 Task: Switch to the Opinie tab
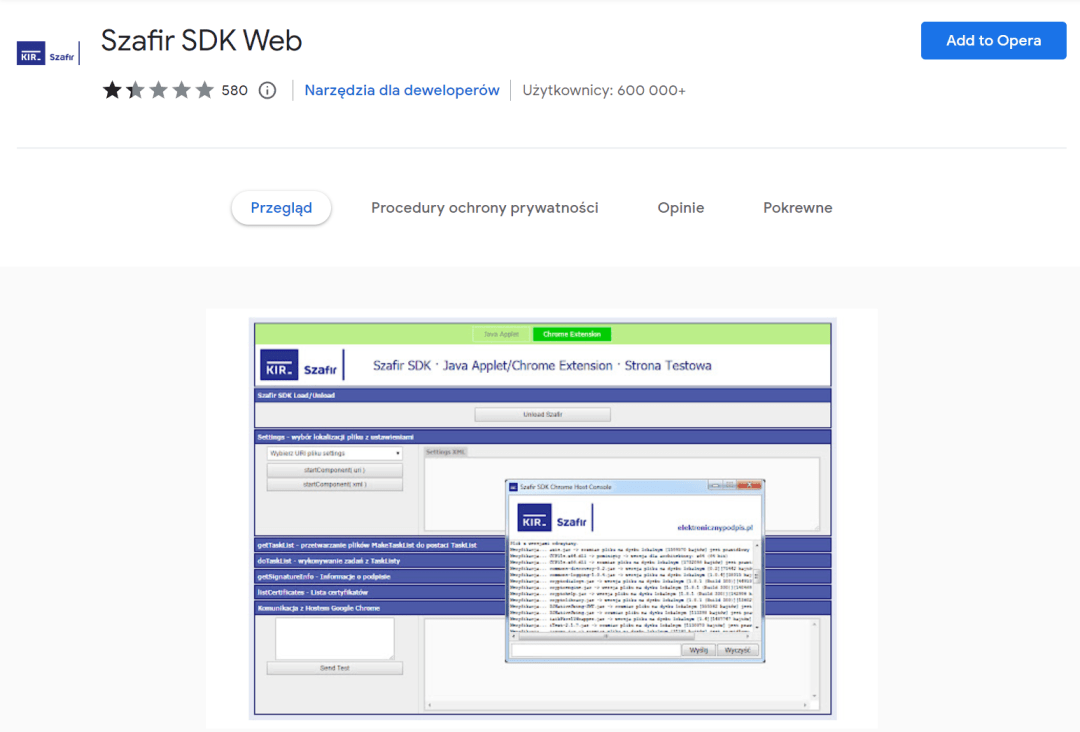point(680,208)
